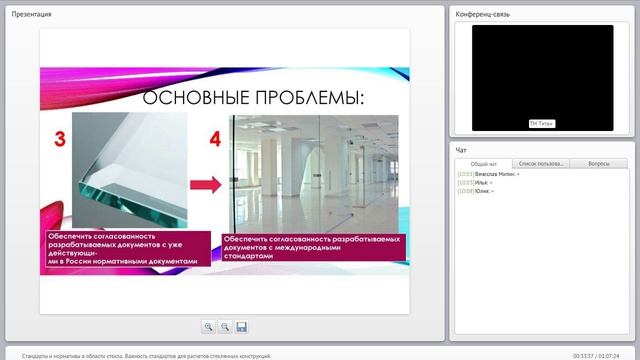This screenshot has width=640, height=360.
Task: Switch to the Общий чат tab
Action: [x=484, y=164]
